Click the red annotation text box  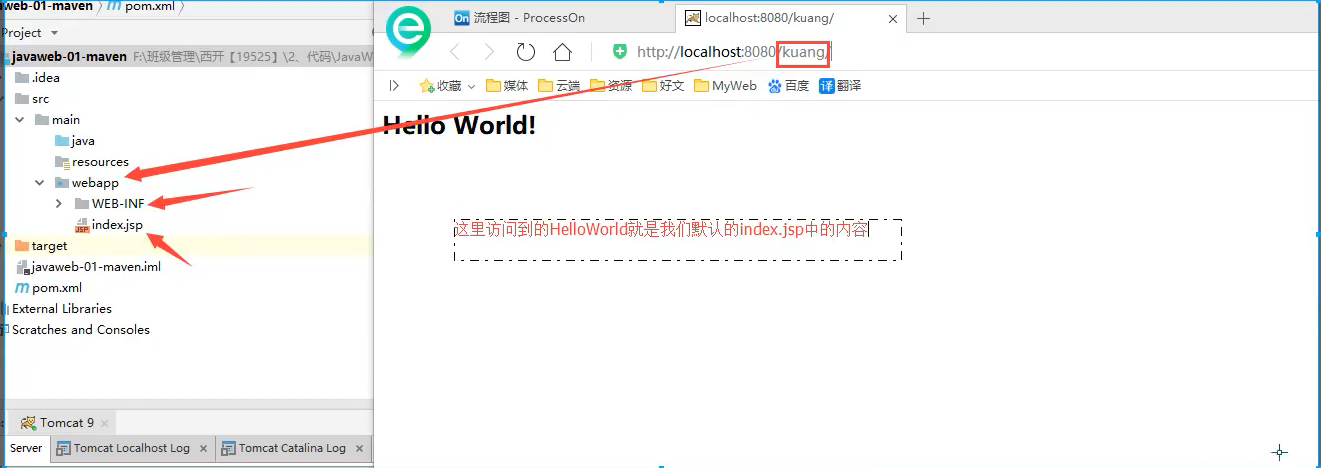[678, 240]
